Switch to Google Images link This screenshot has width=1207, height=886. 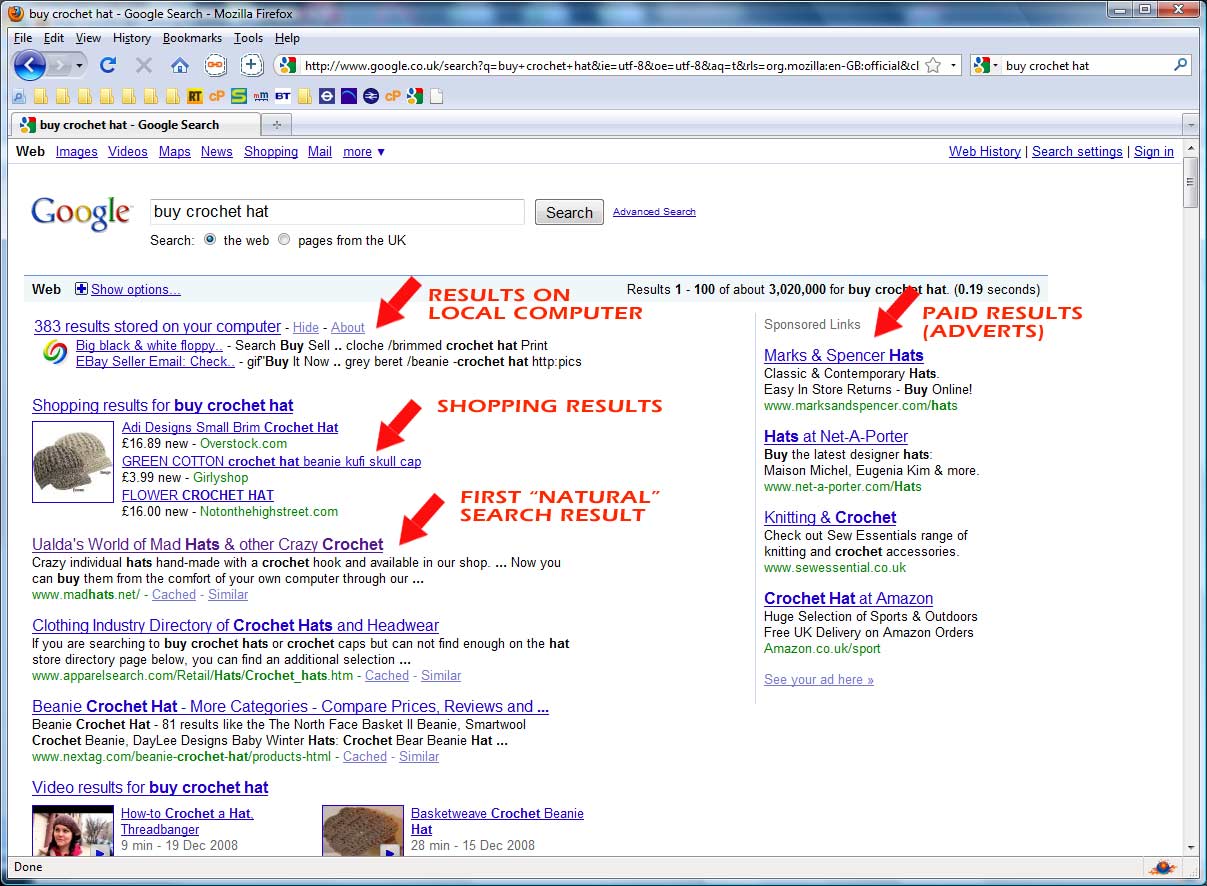click(x=77, y=152)
